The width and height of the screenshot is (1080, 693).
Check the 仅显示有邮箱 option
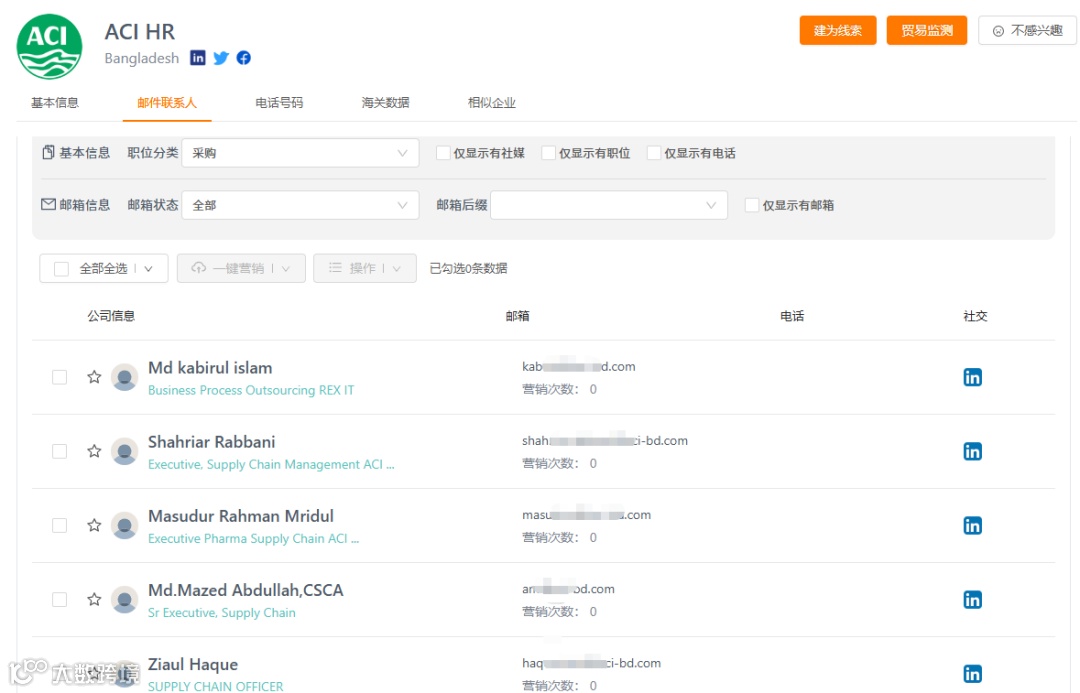(752, 205)
